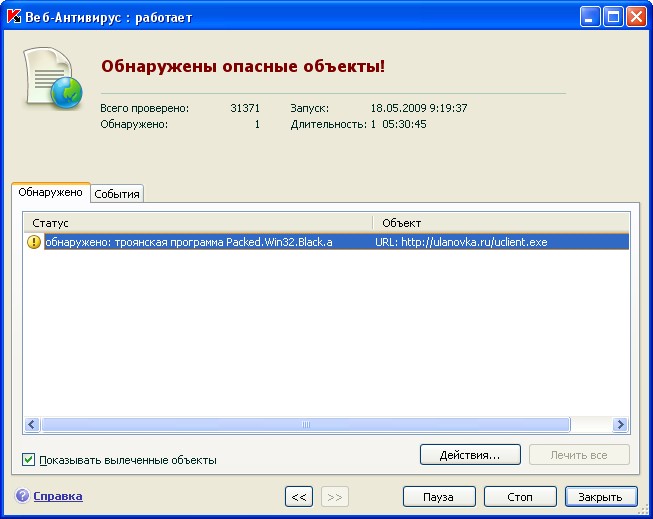Click the horizontal scrollbar thumb in the list
The image size is (653, 519).
coord(306,424)
